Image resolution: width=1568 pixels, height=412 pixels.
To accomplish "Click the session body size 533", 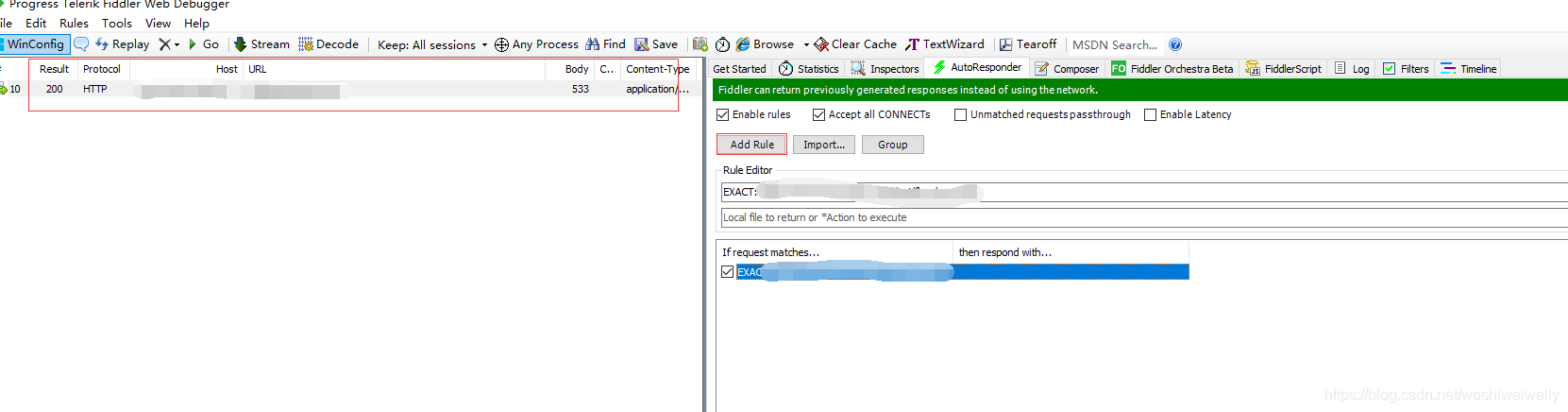I will click(580, 89).
